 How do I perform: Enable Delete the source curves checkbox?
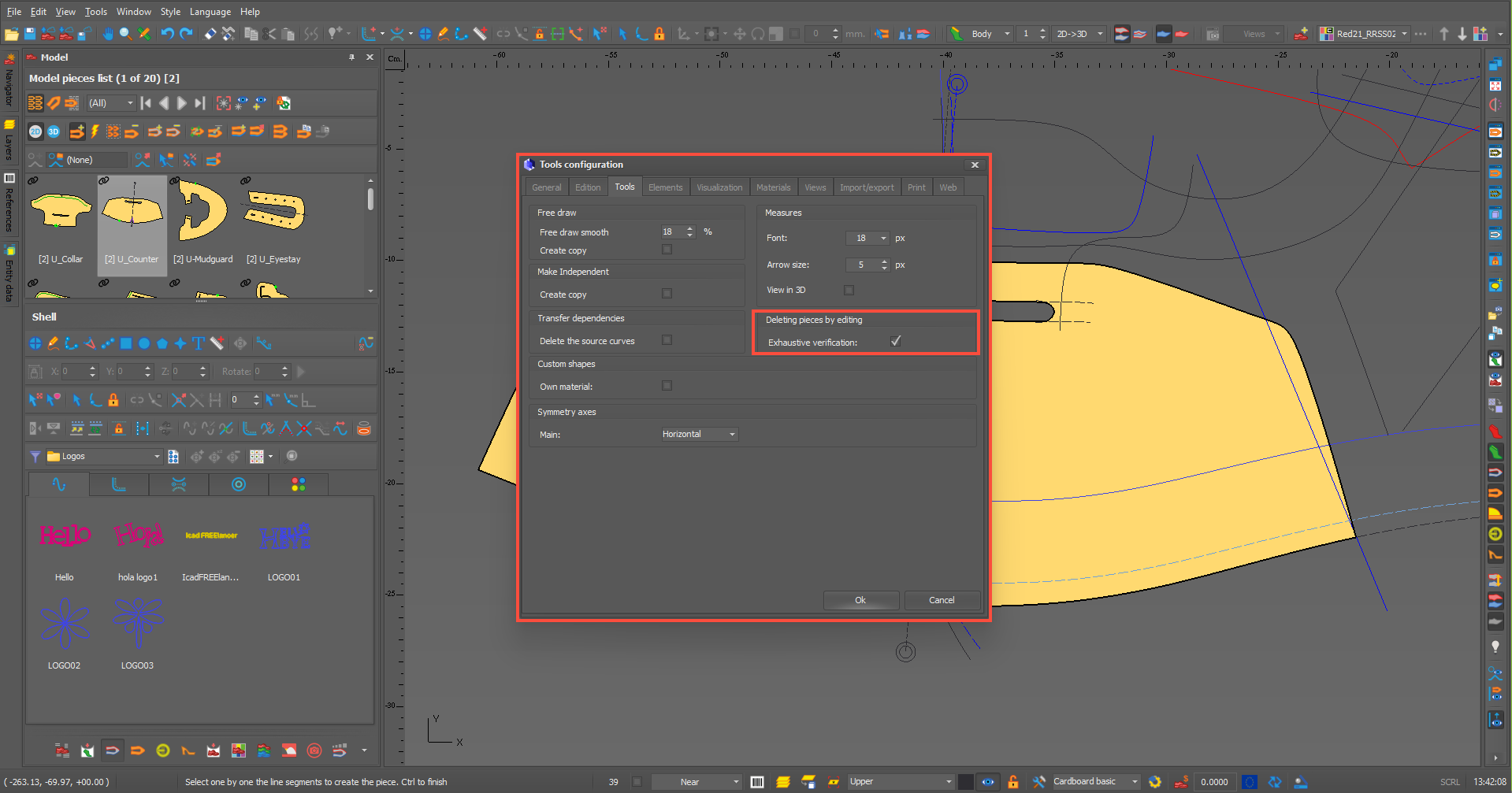click(667, 340)
